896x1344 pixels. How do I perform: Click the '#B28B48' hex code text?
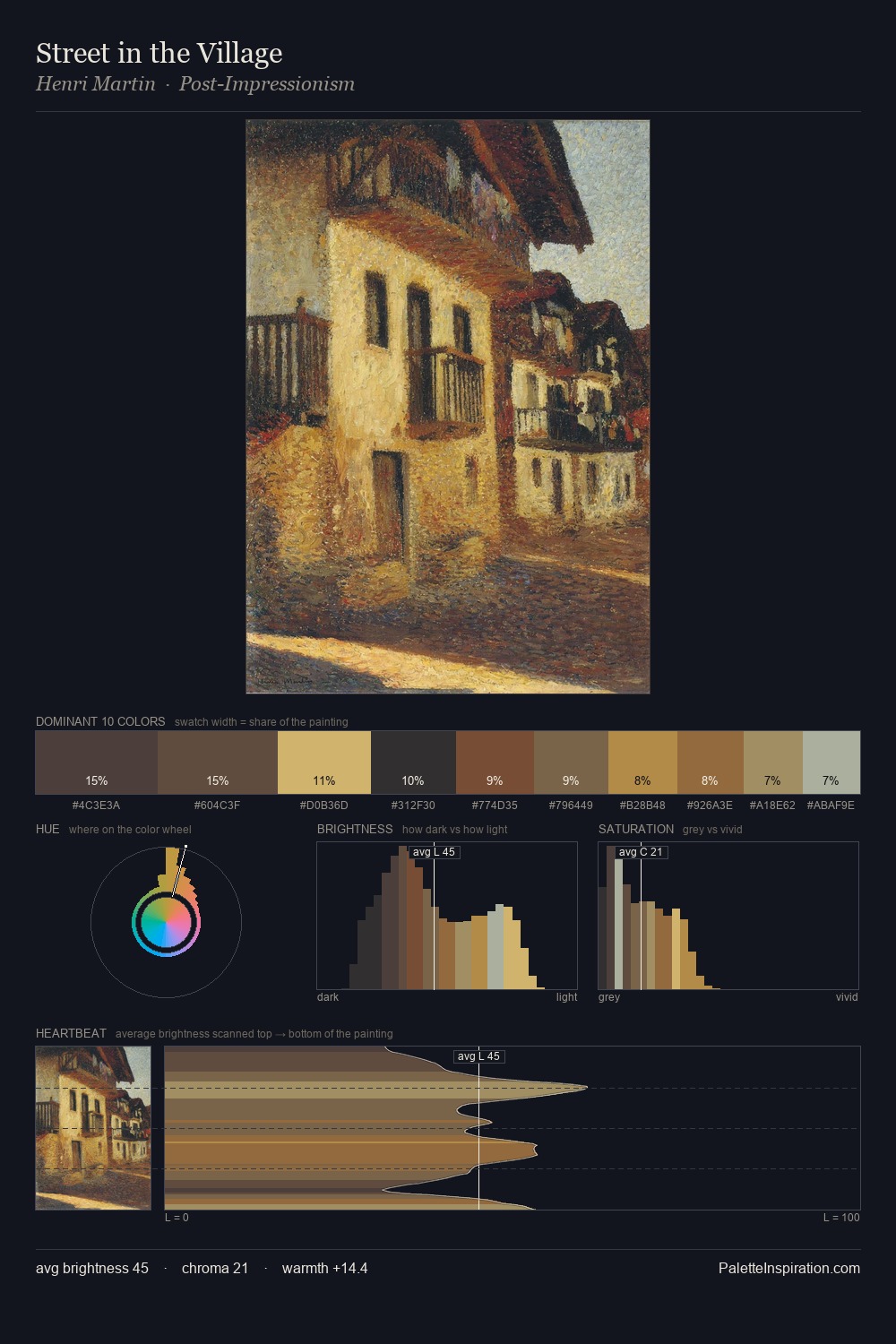(642, 806)
